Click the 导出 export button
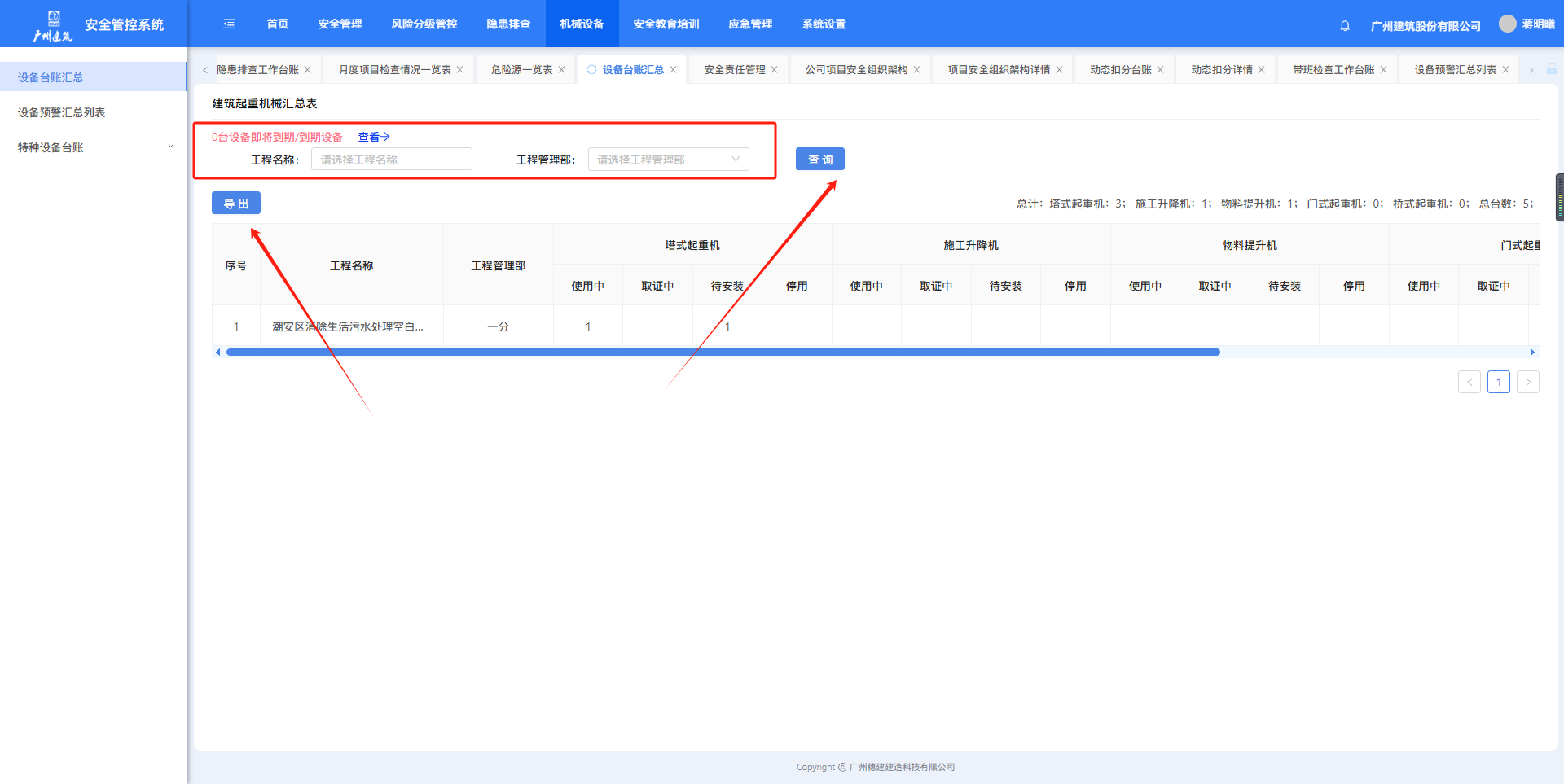This screenshot has width=1564, height=784. click(x=235, y=204)
